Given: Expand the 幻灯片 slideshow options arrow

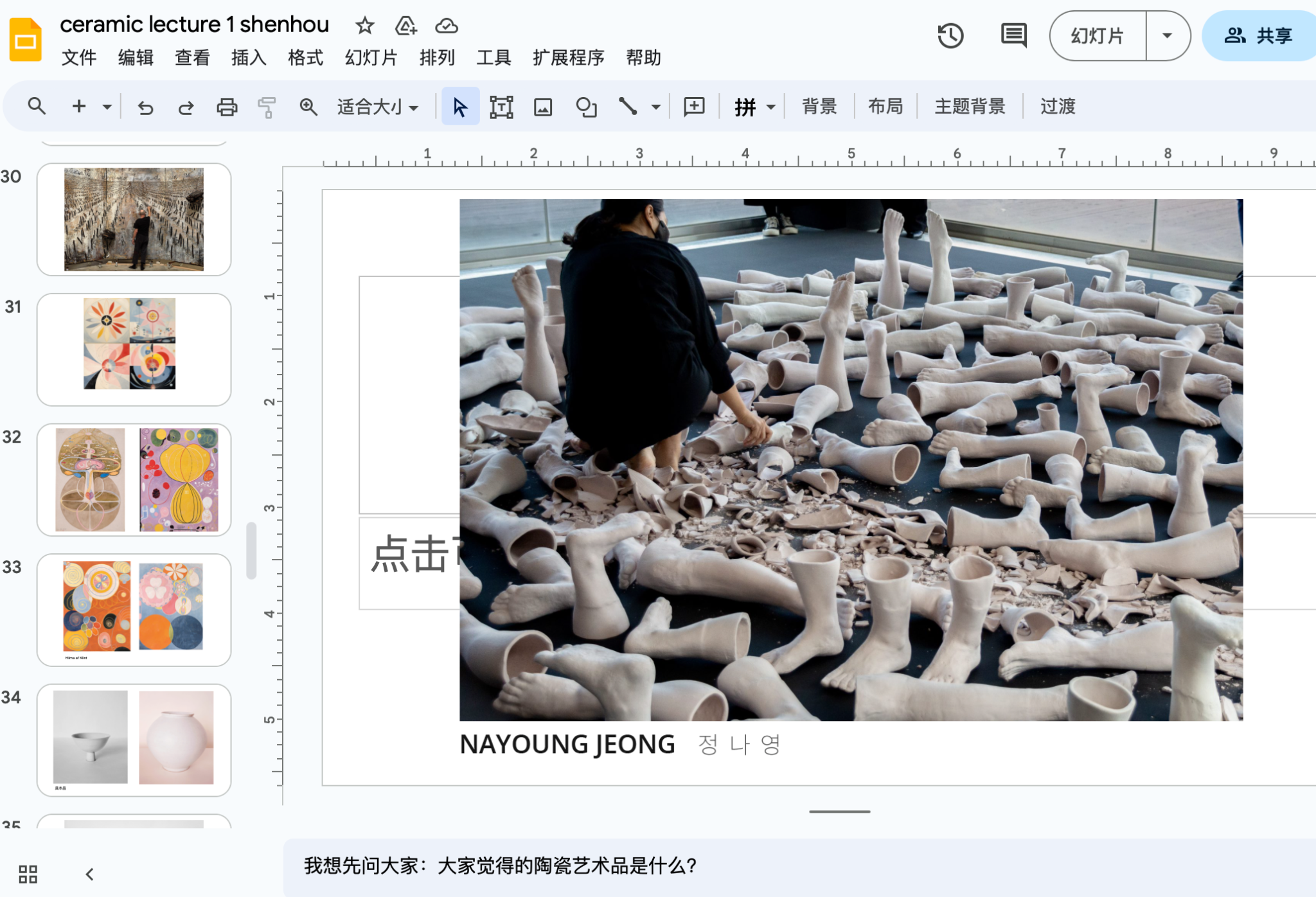Looking at the screenshot, I should [x=1167, y=35].
